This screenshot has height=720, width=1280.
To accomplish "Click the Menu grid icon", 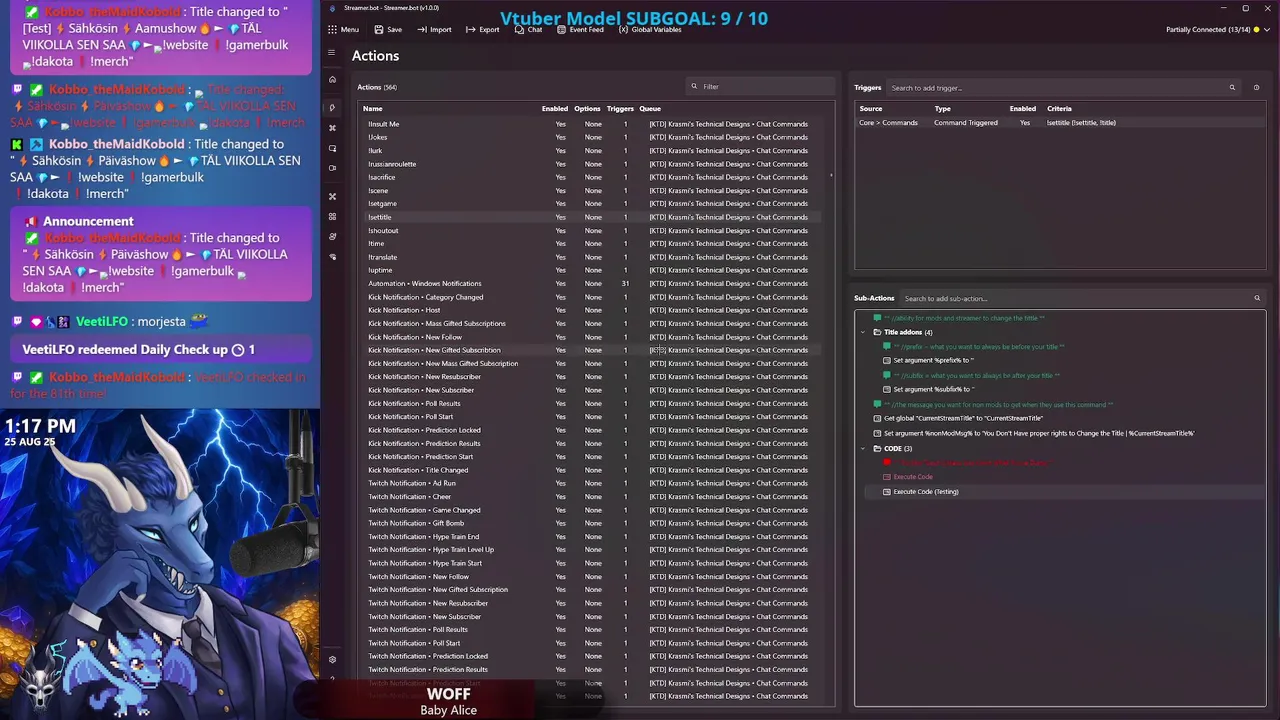I will pos(332,30).
